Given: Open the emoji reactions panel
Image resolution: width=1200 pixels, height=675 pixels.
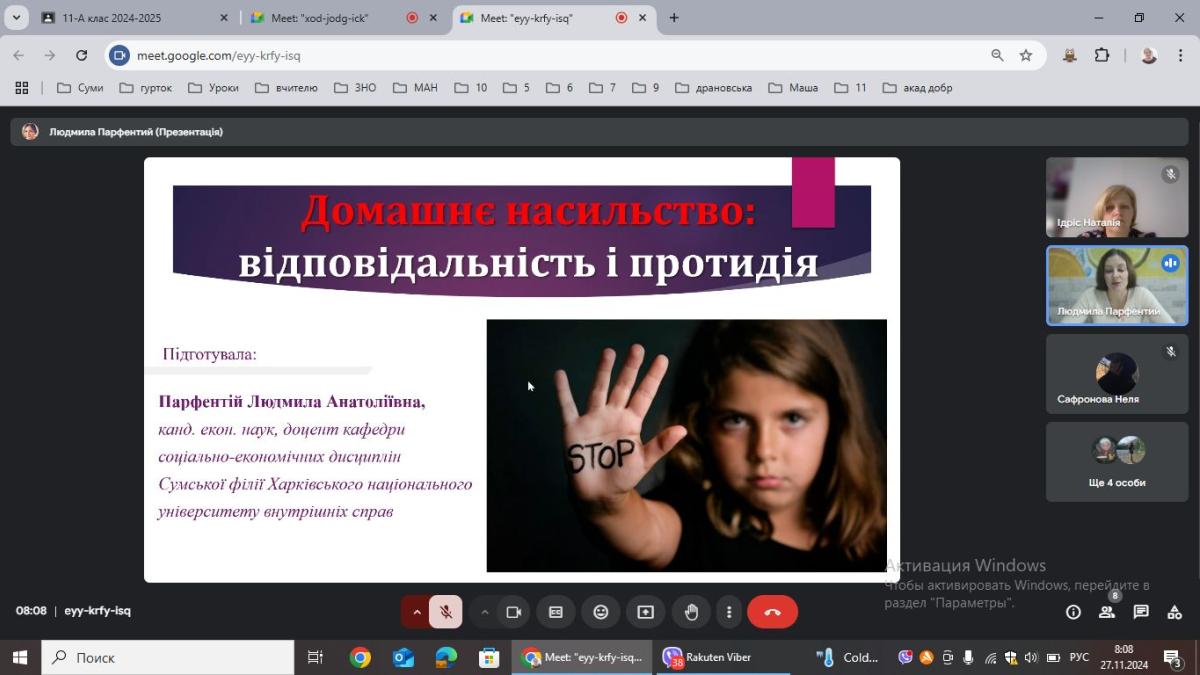Looking at the screenshot, I should coord(601,612).
